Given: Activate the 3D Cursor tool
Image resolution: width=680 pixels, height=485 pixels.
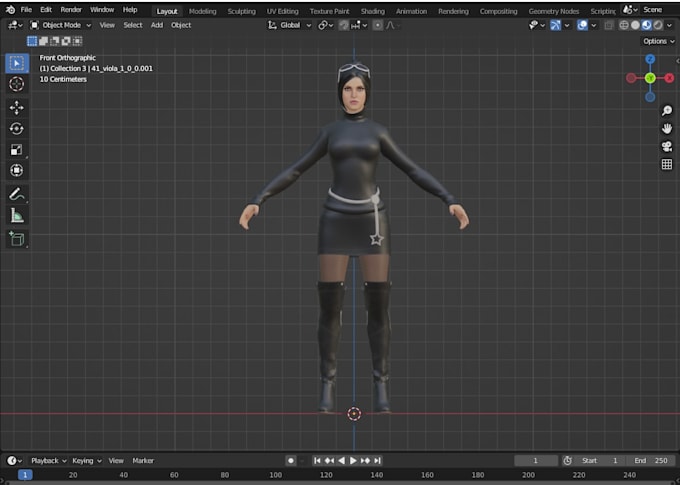Looking at the screenshot, I should 17,84.
